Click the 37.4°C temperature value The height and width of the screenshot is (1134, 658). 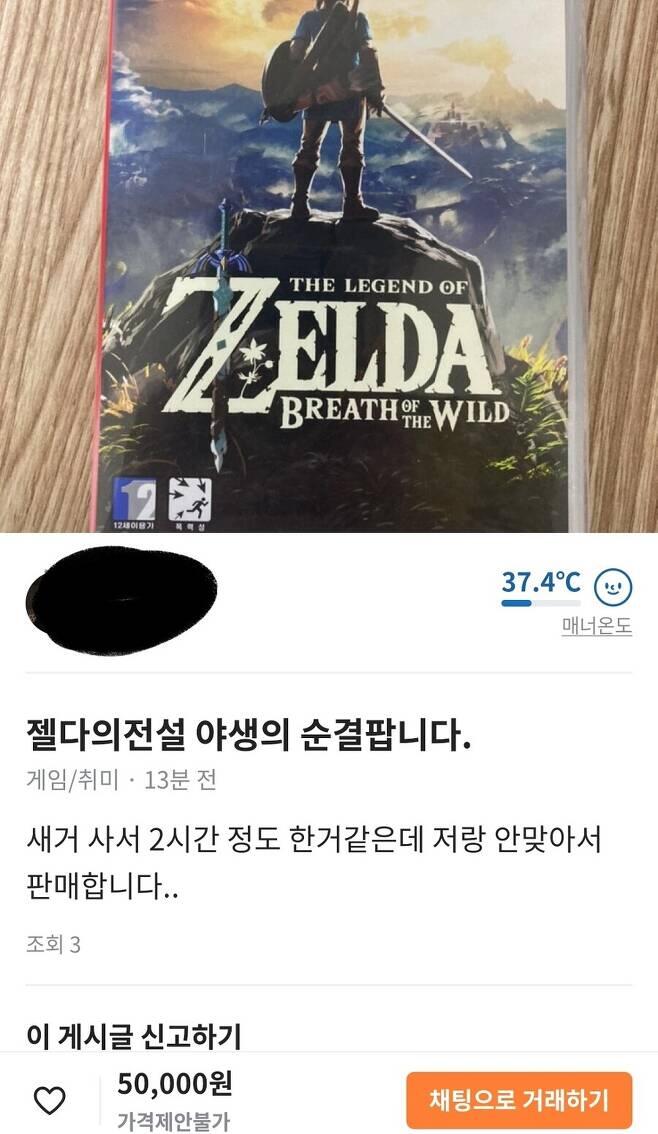pos(541,581)
